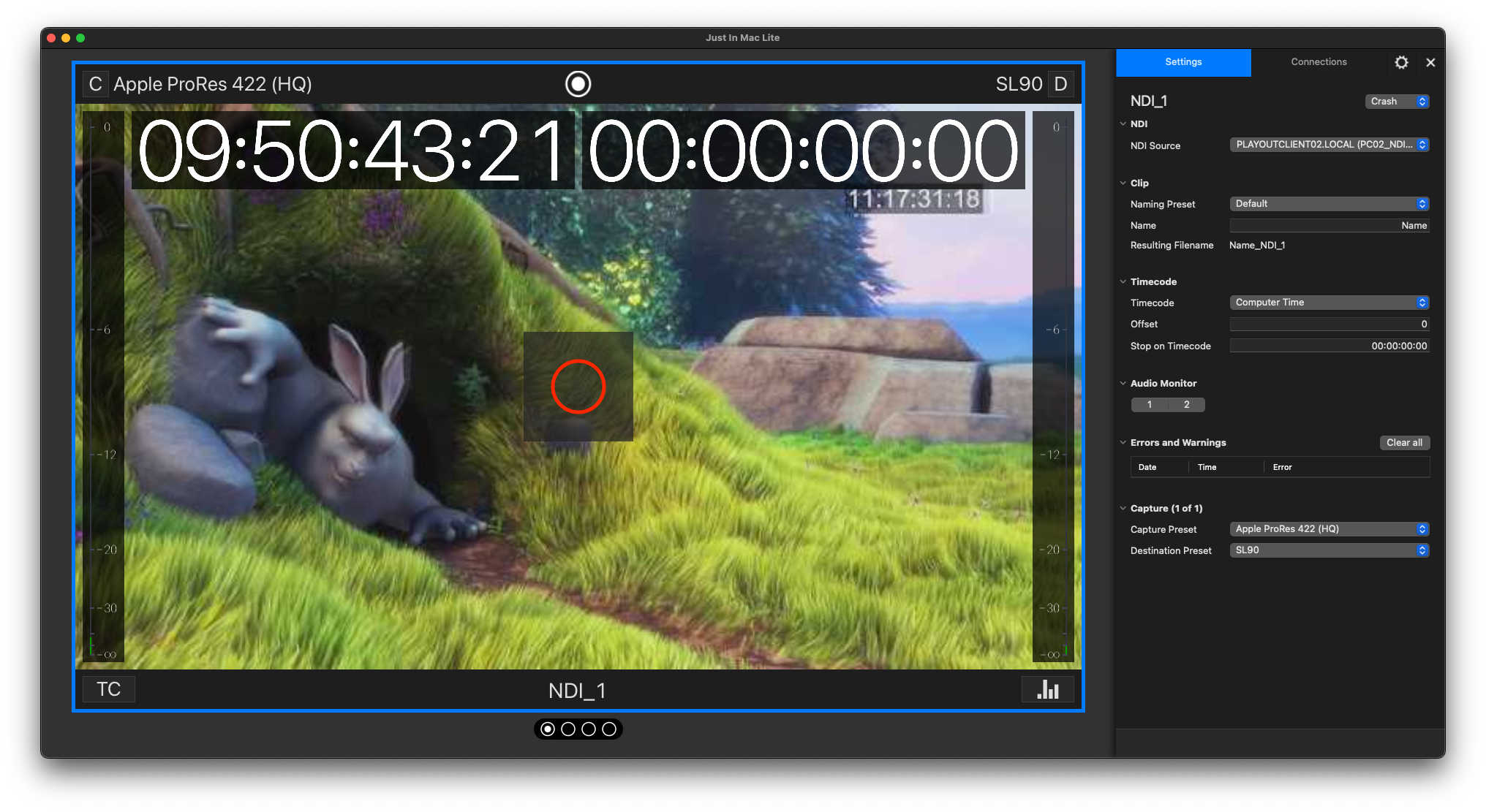Open the Naming Preset dropdown
The image size is (1486, 812).
(1330, 204)
